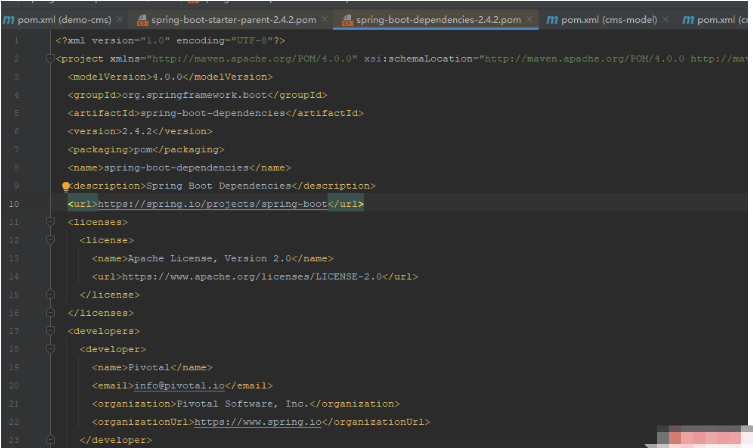The width and height of the screenshot is (753, 448).
Task: Click the yellow intention lightbulb icon
Action: (x=66, y=186)
